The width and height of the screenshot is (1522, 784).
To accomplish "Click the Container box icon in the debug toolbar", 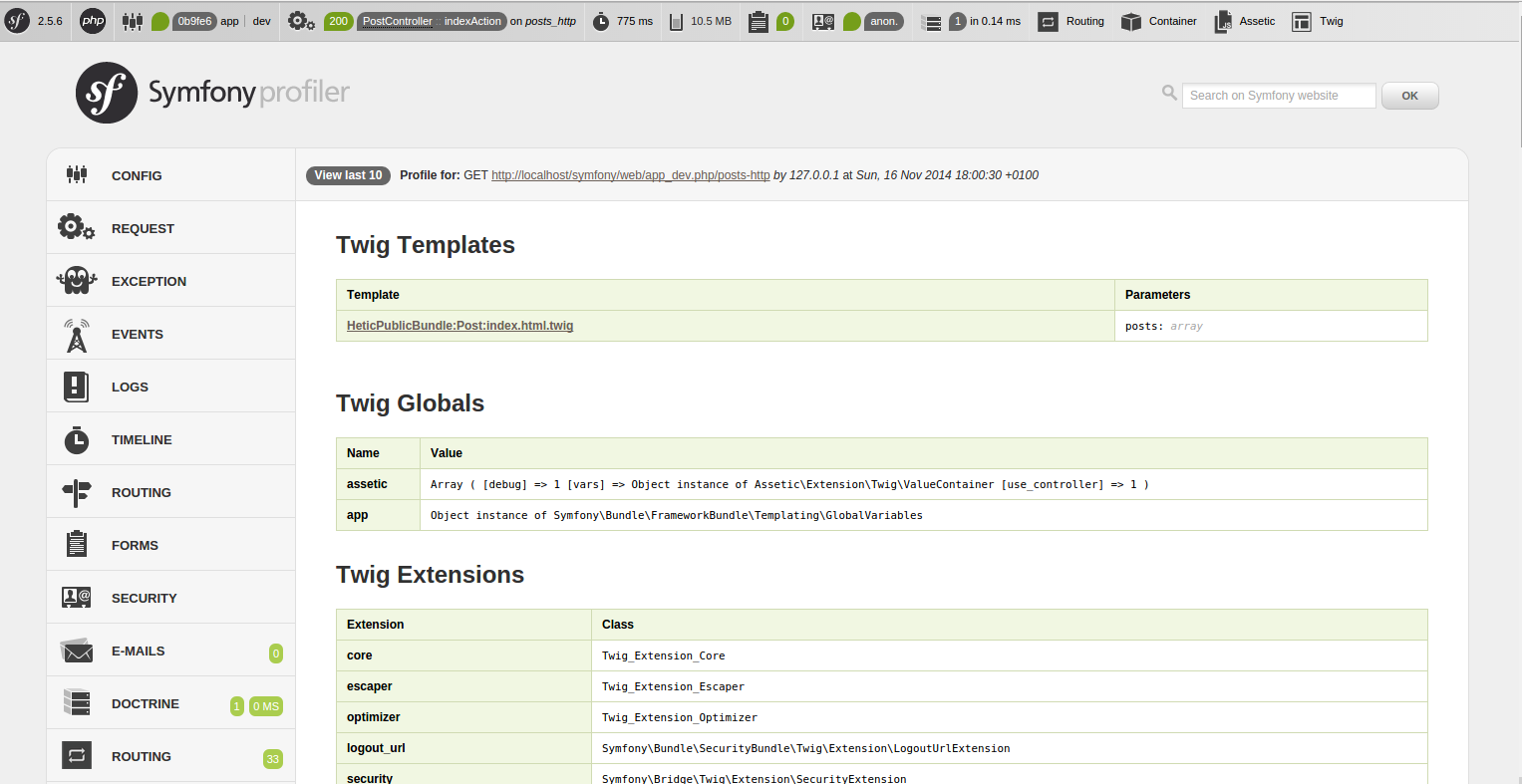I will coord(1130,22).
